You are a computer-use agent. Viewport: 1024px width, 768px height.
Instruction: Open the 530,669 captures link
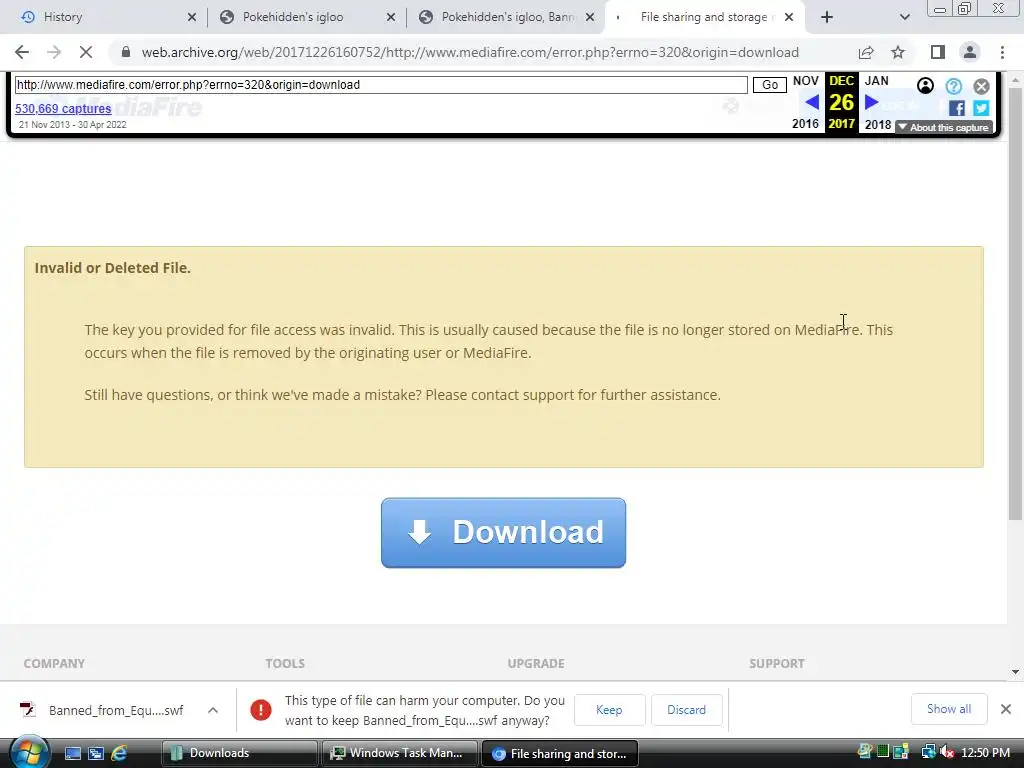tap(63, 108)
